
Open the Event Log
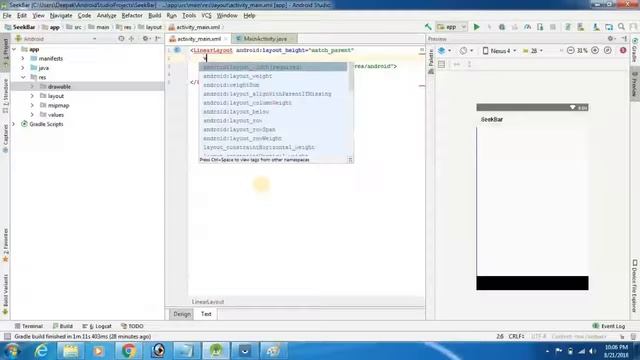(x=609, y=326)
